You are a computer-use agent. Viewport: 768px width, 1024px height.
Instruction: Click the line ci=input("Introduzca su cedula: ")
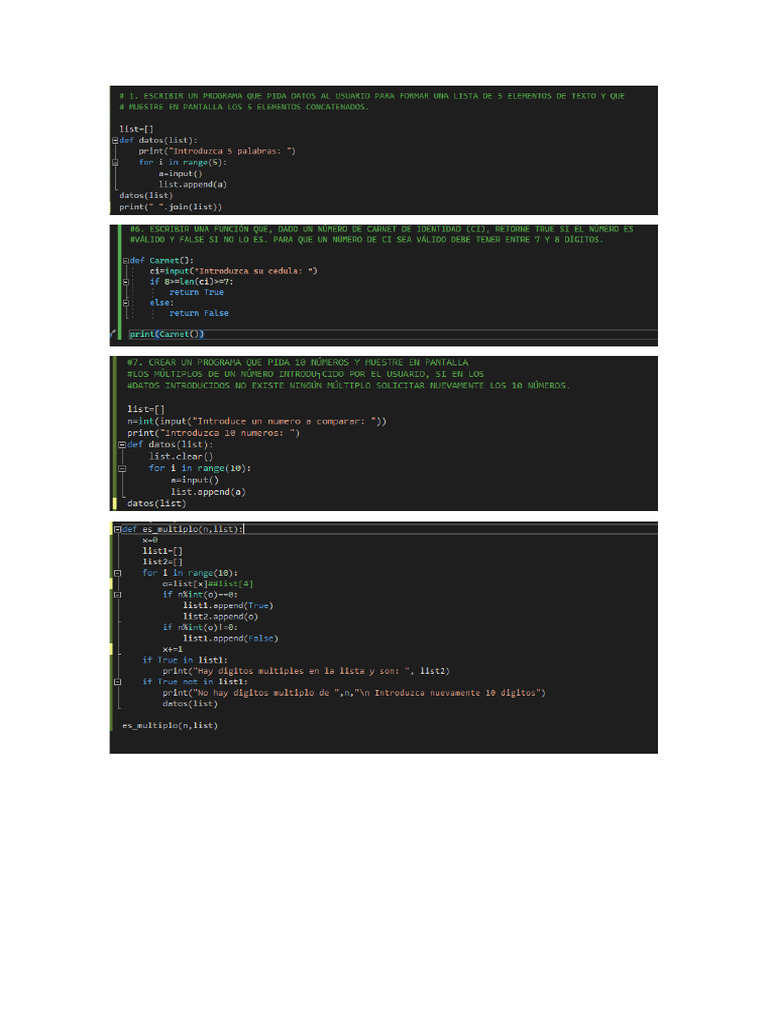coord(233,271)
